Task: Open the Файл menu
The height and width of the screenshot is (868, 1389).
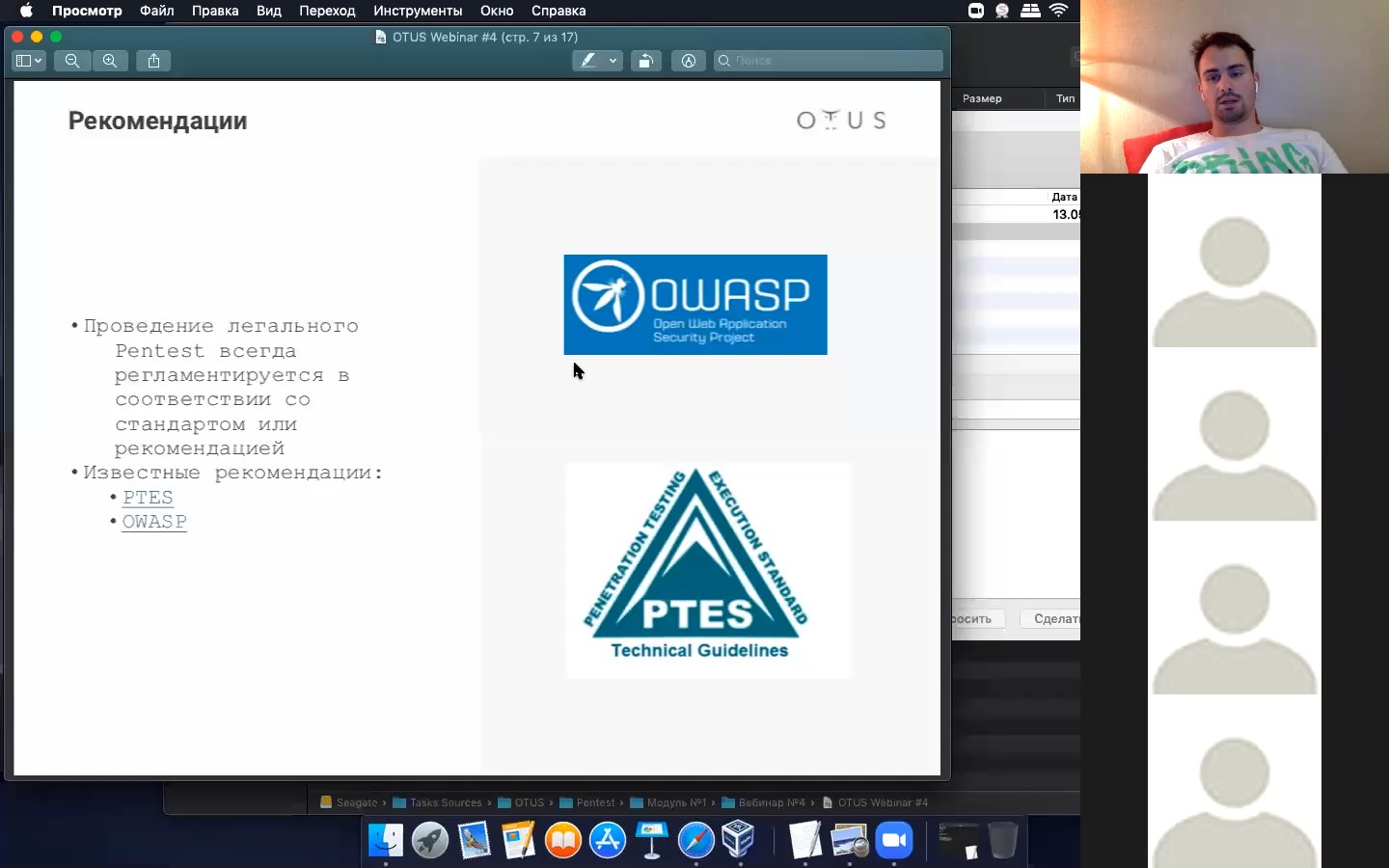Action: (x=157, y=11)
